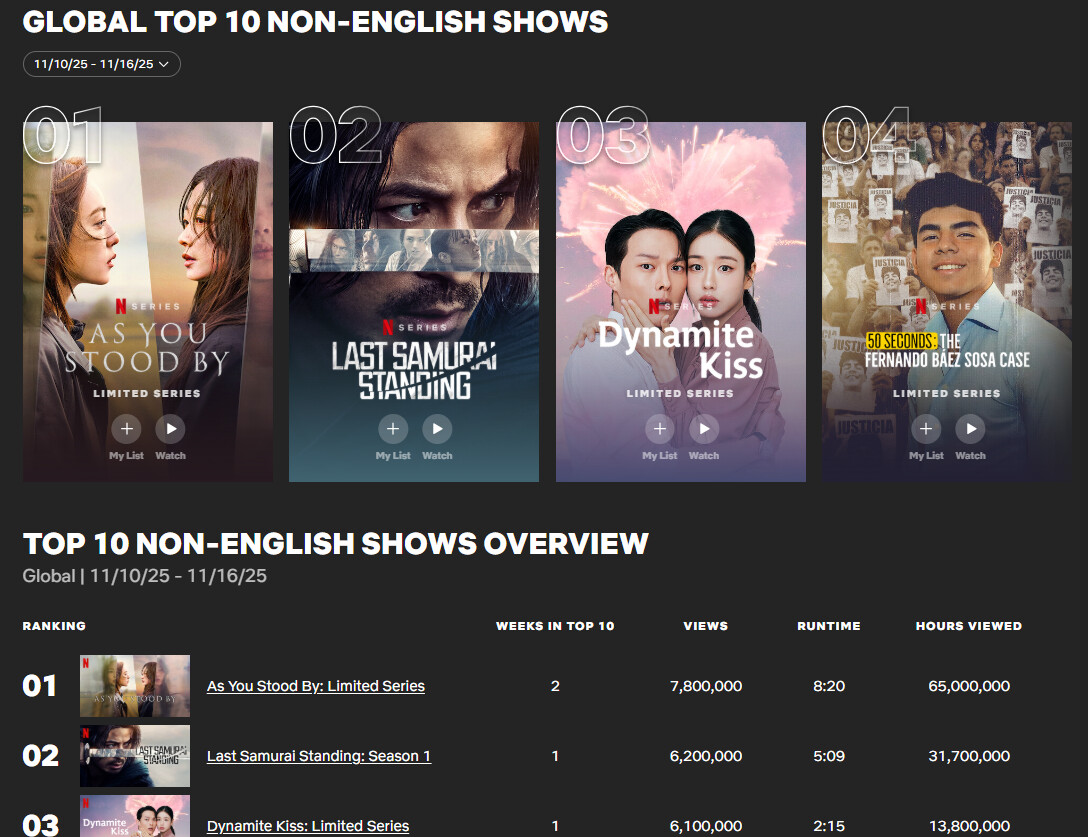Select the 6,100,000 views value

pyautogui.click(x=706, y=826)
